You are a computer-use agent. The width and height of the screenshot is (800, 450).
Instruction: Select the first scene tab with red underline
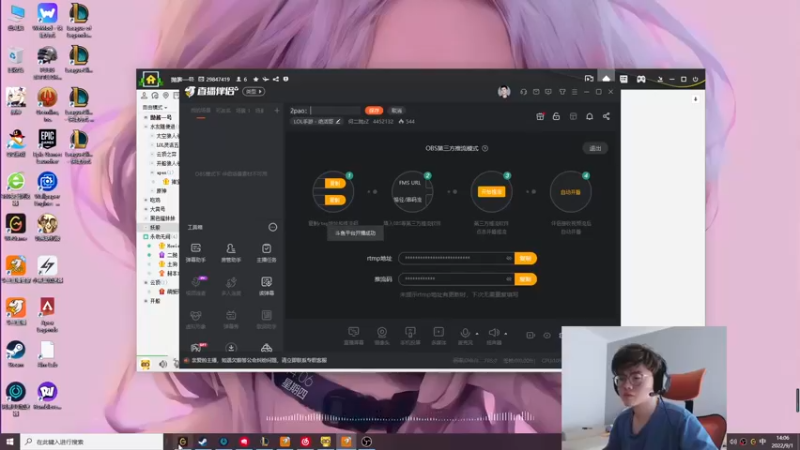(x=201, y=111)
